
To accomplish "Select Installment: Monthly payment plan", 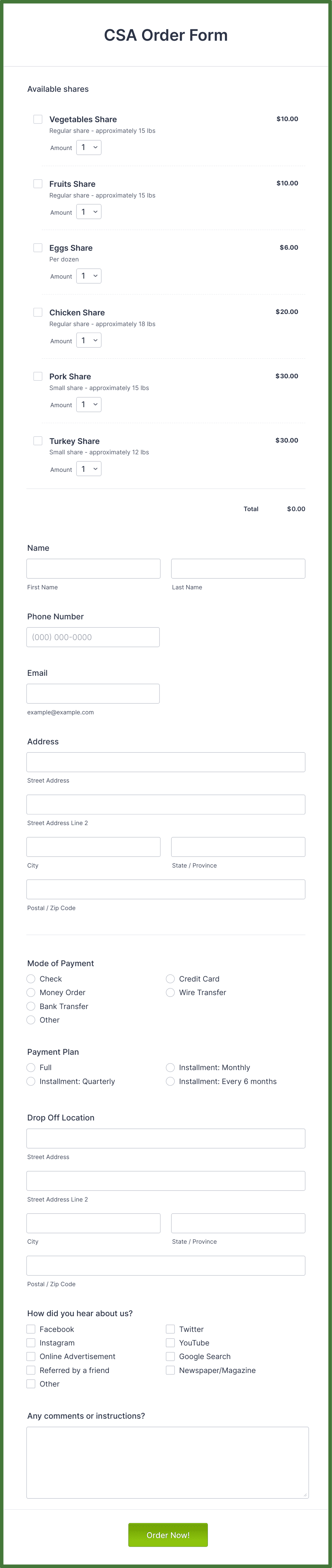I will [170, 1068].
